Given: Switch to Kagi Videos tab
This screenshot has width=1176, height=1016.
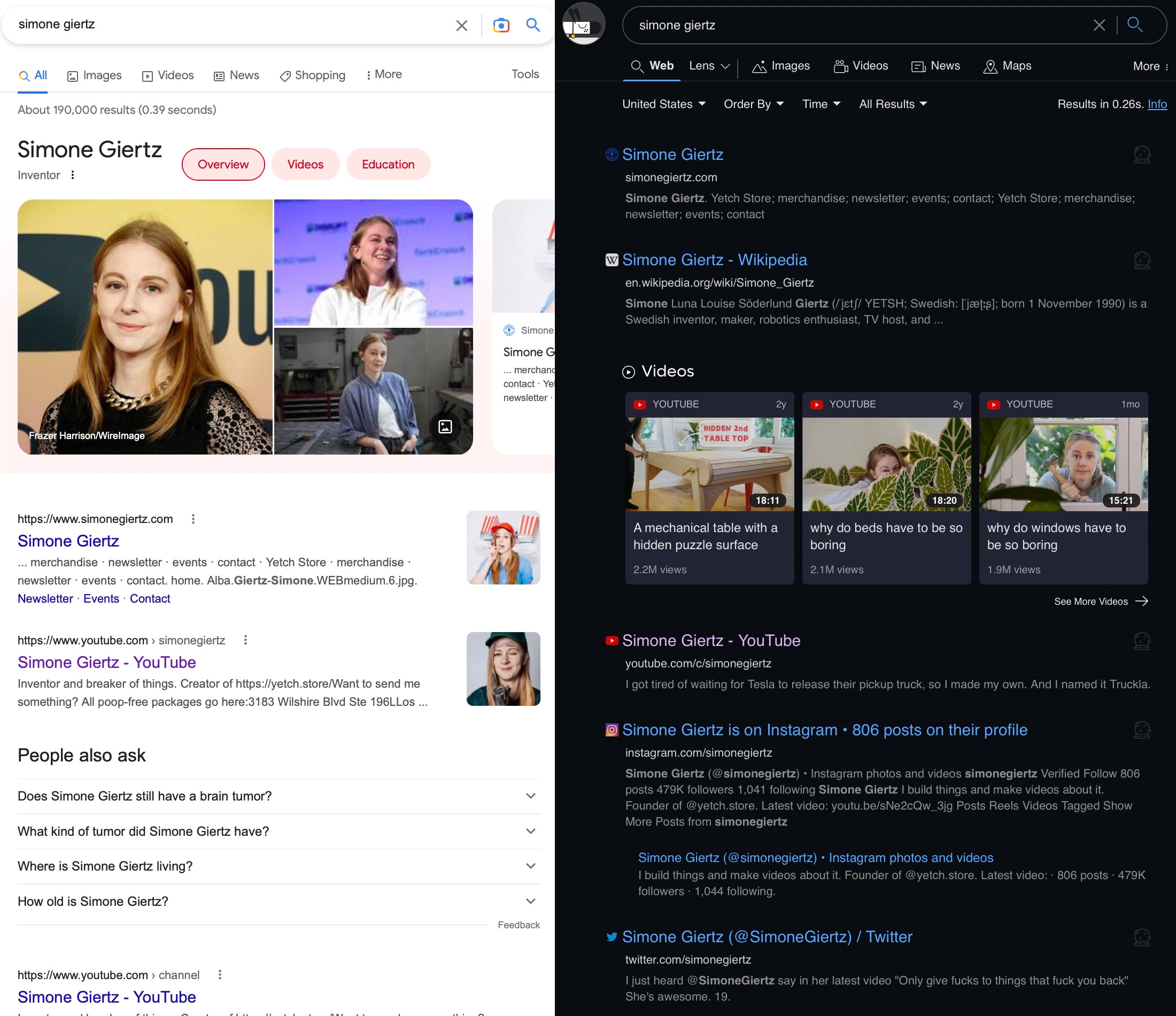Looking at the screenshot, I should tap(861, 66).
